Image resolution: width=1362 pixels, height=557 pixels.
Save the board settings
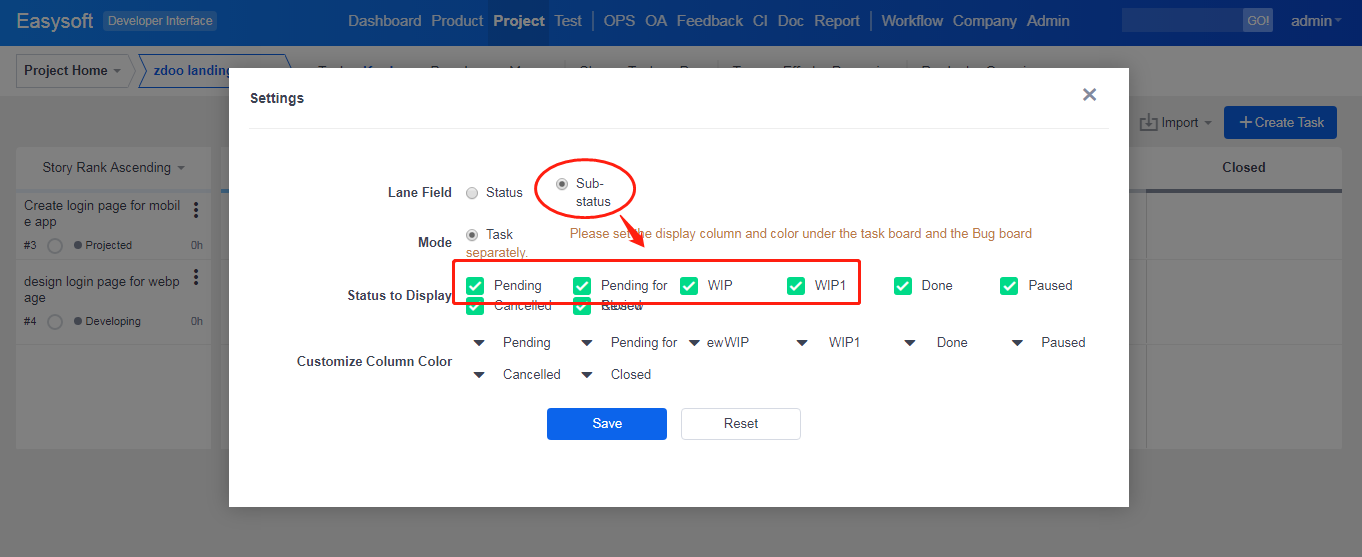click(x=606, y=424)
